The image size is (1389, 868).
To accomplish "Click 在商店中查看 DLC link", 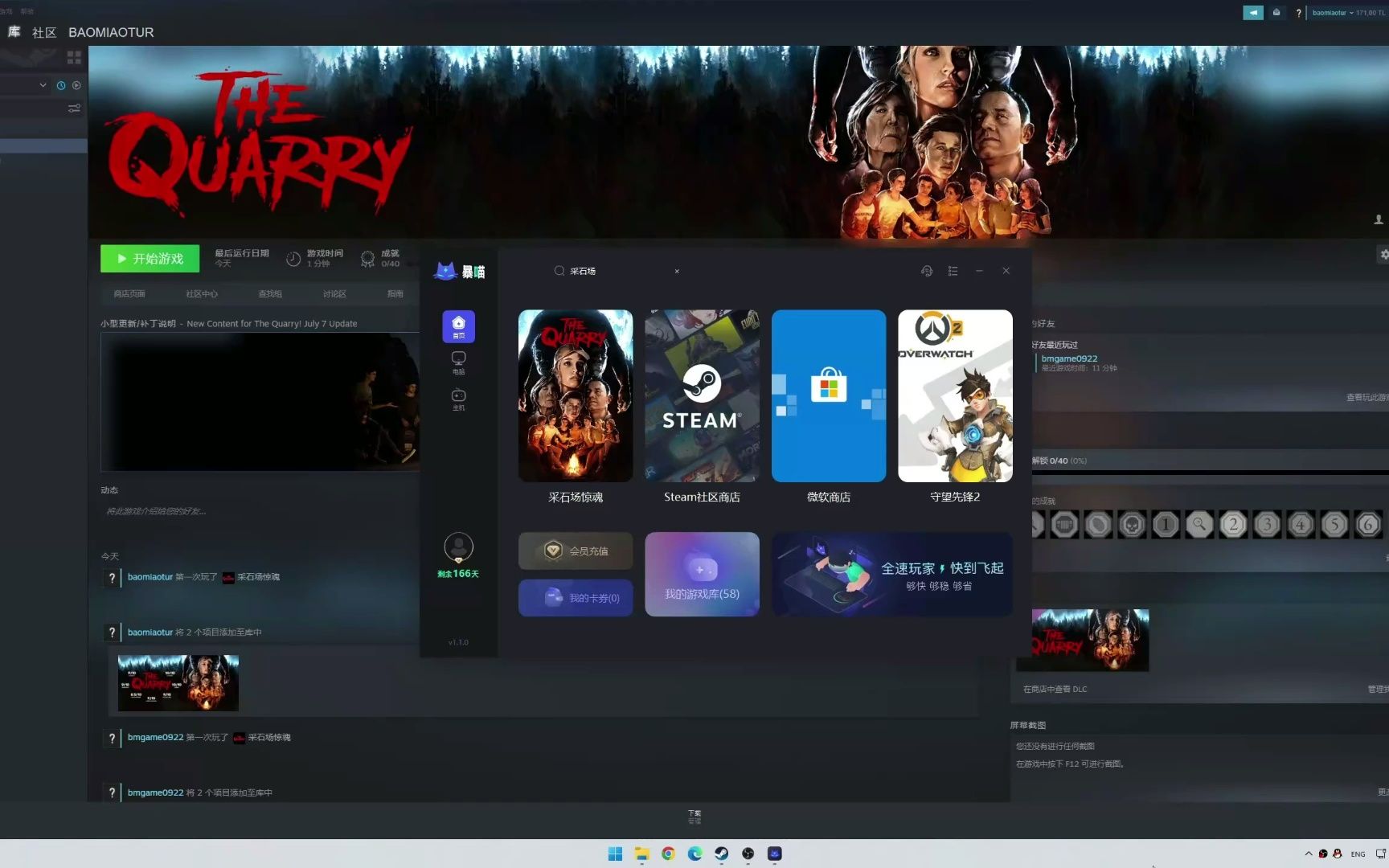I will [x=1055, y=690].
